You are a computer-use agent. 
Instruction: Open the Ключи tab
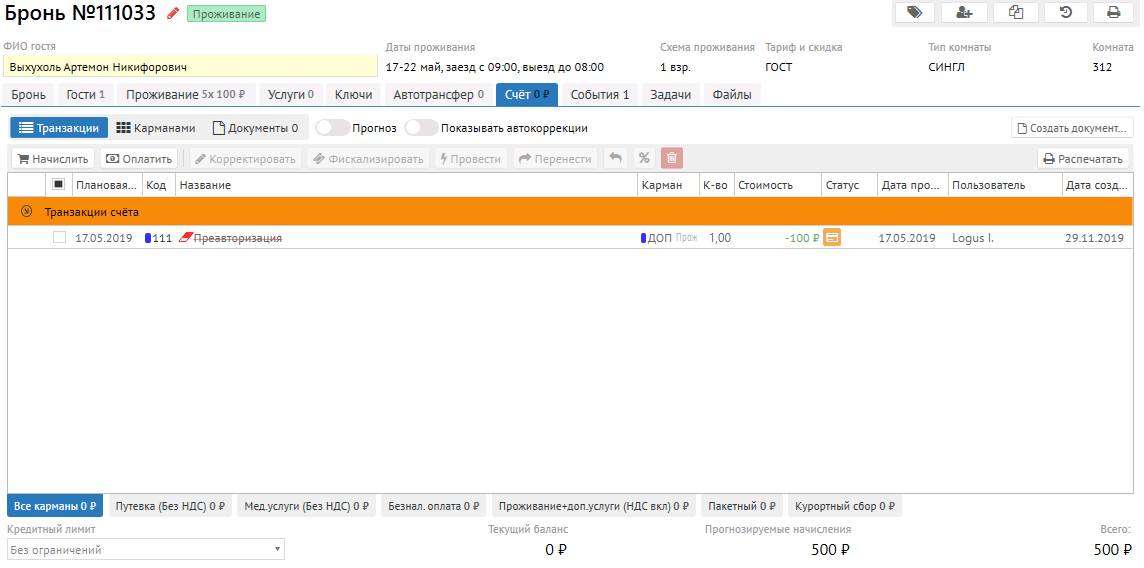[x=353, y=95]
